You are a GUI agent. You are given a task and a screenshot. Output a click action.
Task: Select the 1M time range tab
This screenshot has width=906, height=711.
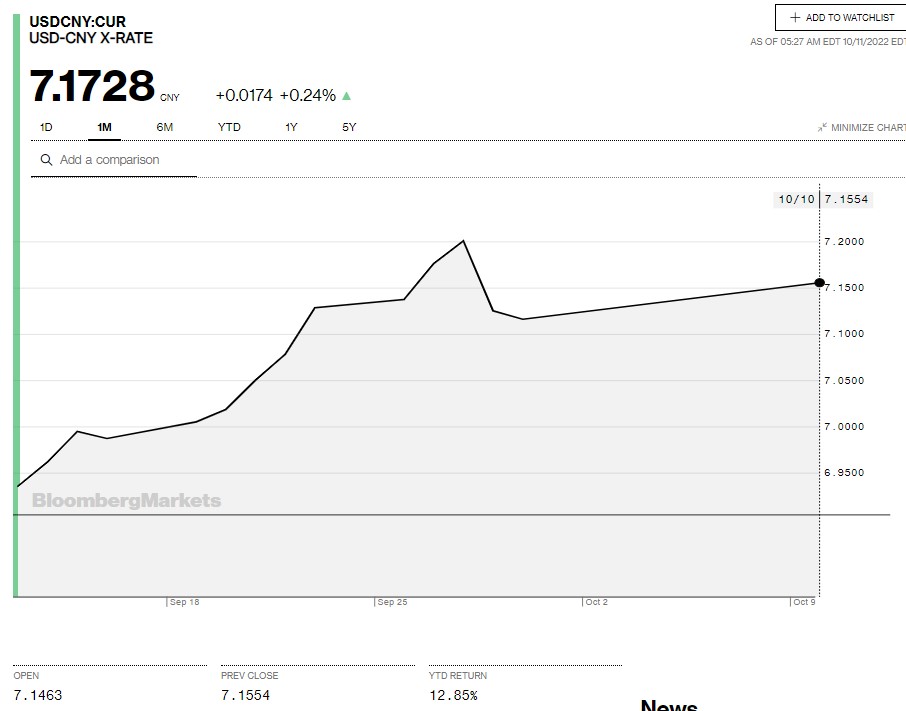tap(104, 127)
